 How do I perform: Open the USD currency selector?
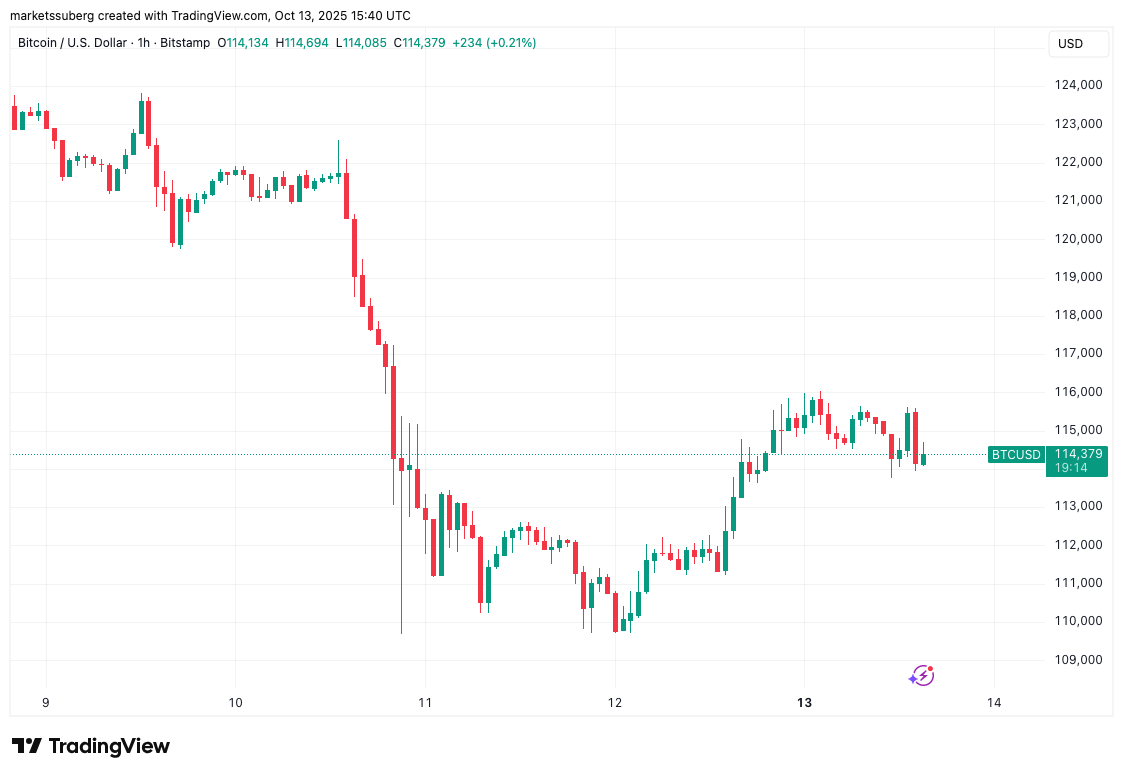click(1078, 44)
